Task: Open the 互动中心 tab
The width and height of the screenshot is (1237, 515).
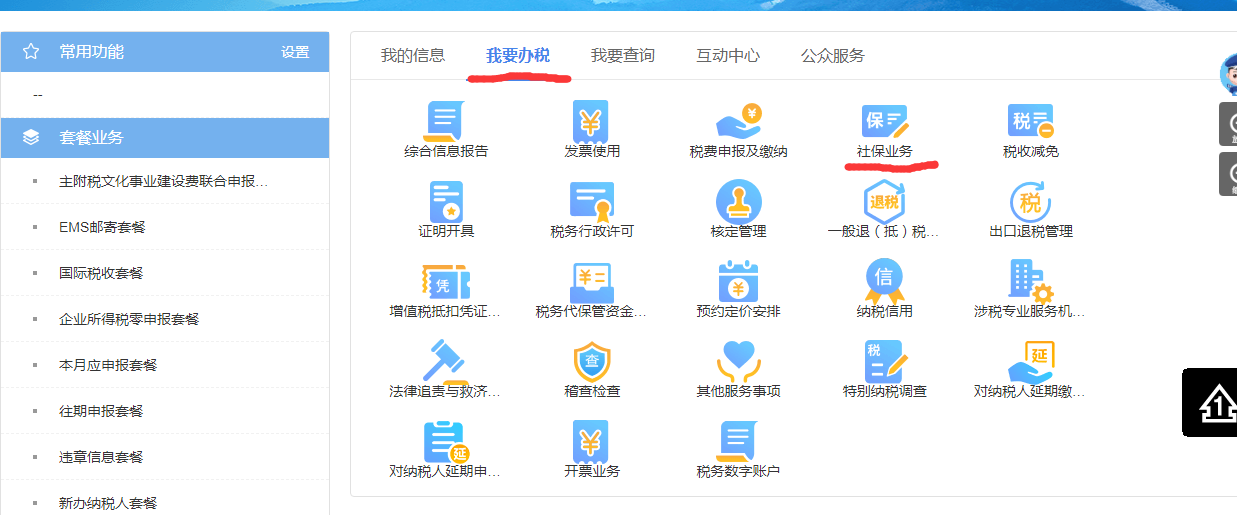Action: [728, 56]
